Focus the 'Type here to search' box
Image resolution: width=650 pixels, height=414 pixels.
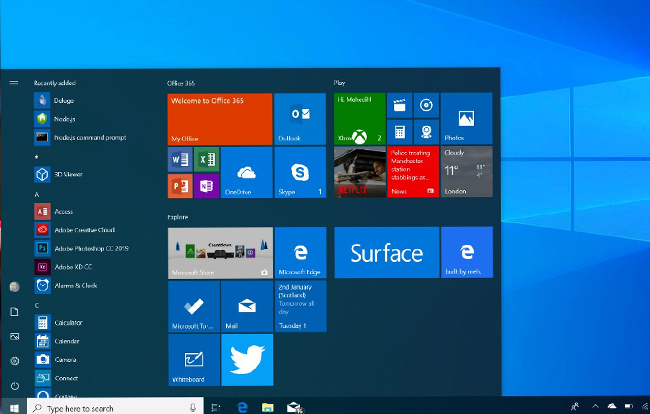[x=115, y=408]
